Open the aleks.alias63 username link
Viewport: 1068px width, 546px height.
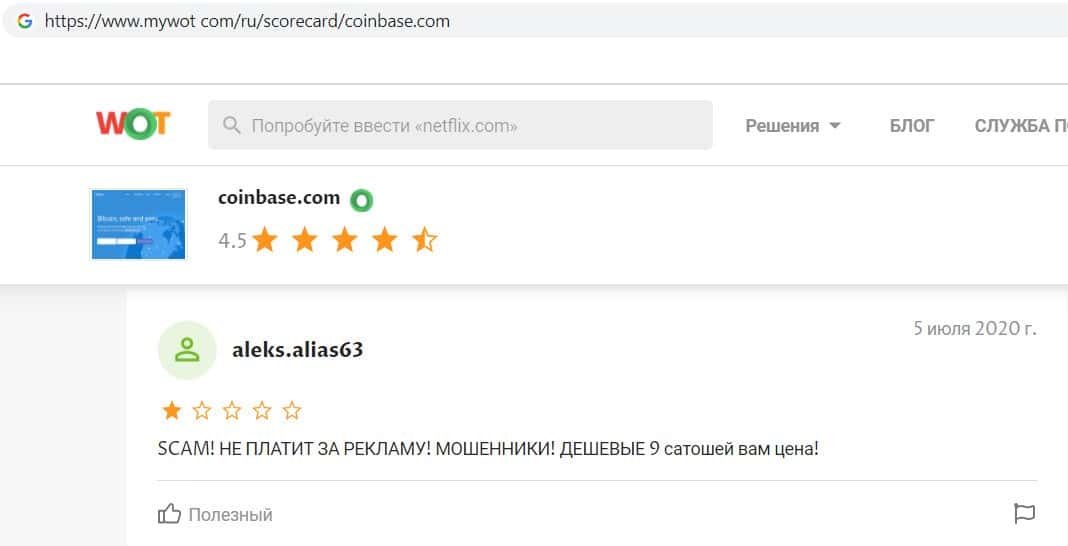[298, 350]
